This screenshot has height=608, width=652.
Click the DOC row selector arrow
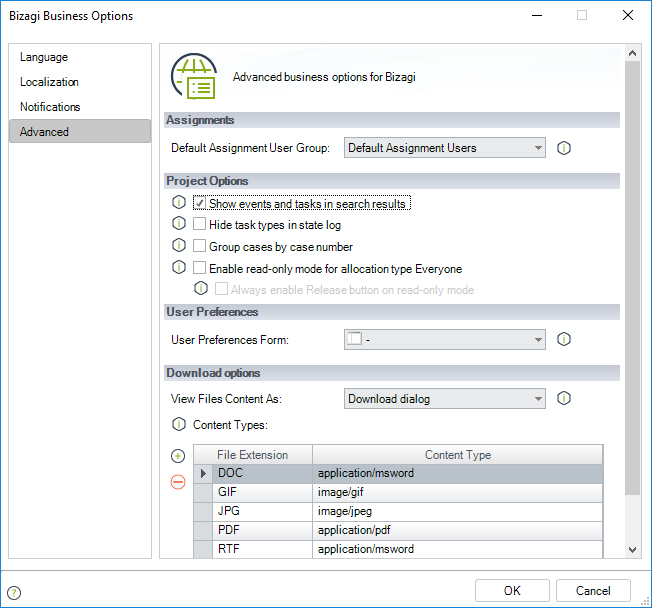pyautogui.click(x=203, y=473)
